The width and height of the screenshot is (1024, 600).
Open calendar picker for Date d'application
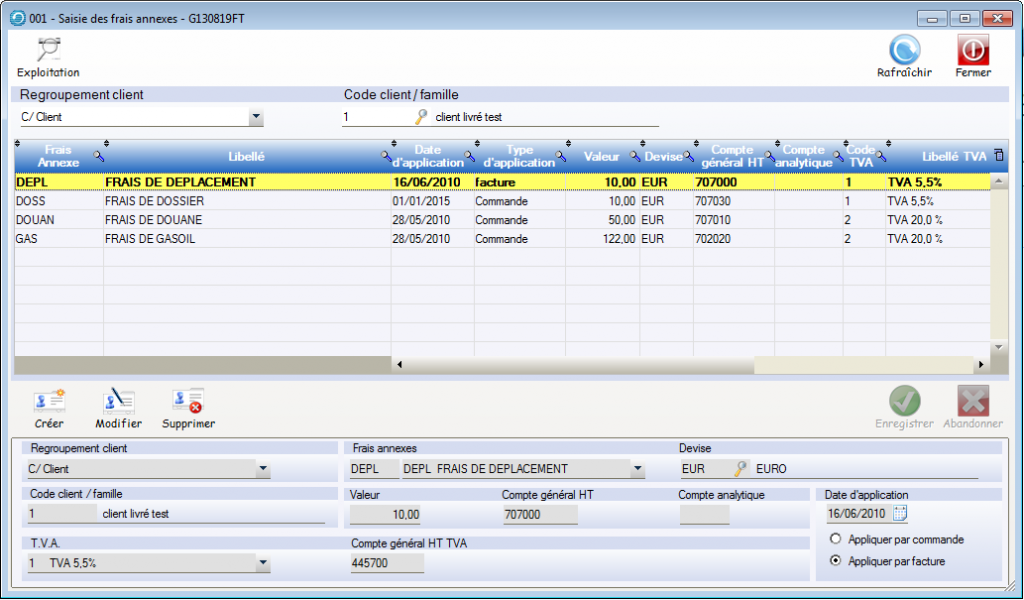pos(899,514)
